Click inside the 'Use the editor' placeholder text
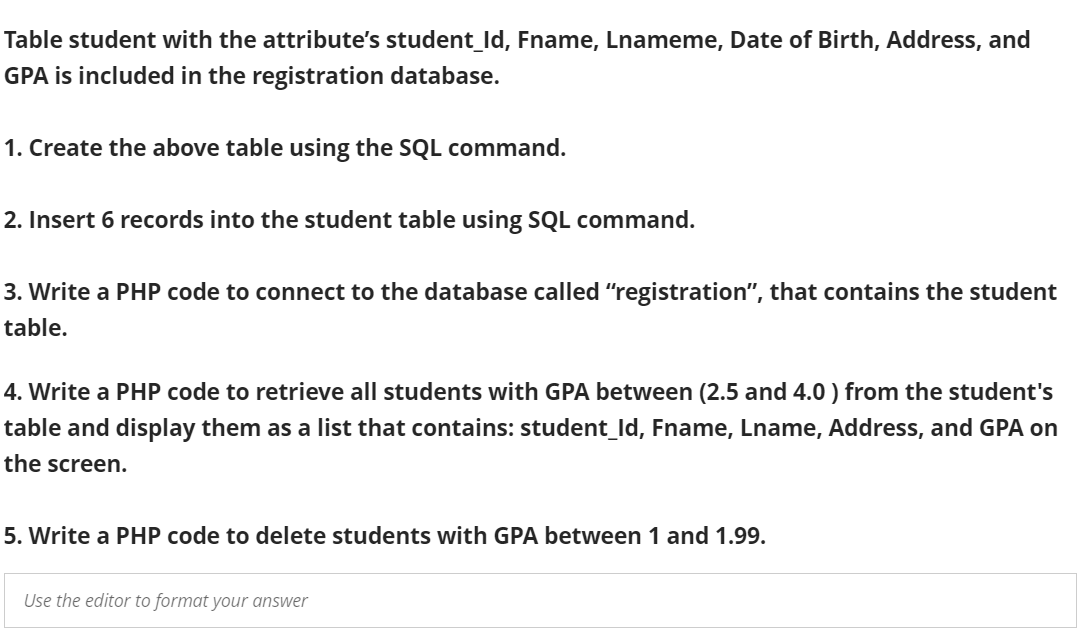 point(165,601)
